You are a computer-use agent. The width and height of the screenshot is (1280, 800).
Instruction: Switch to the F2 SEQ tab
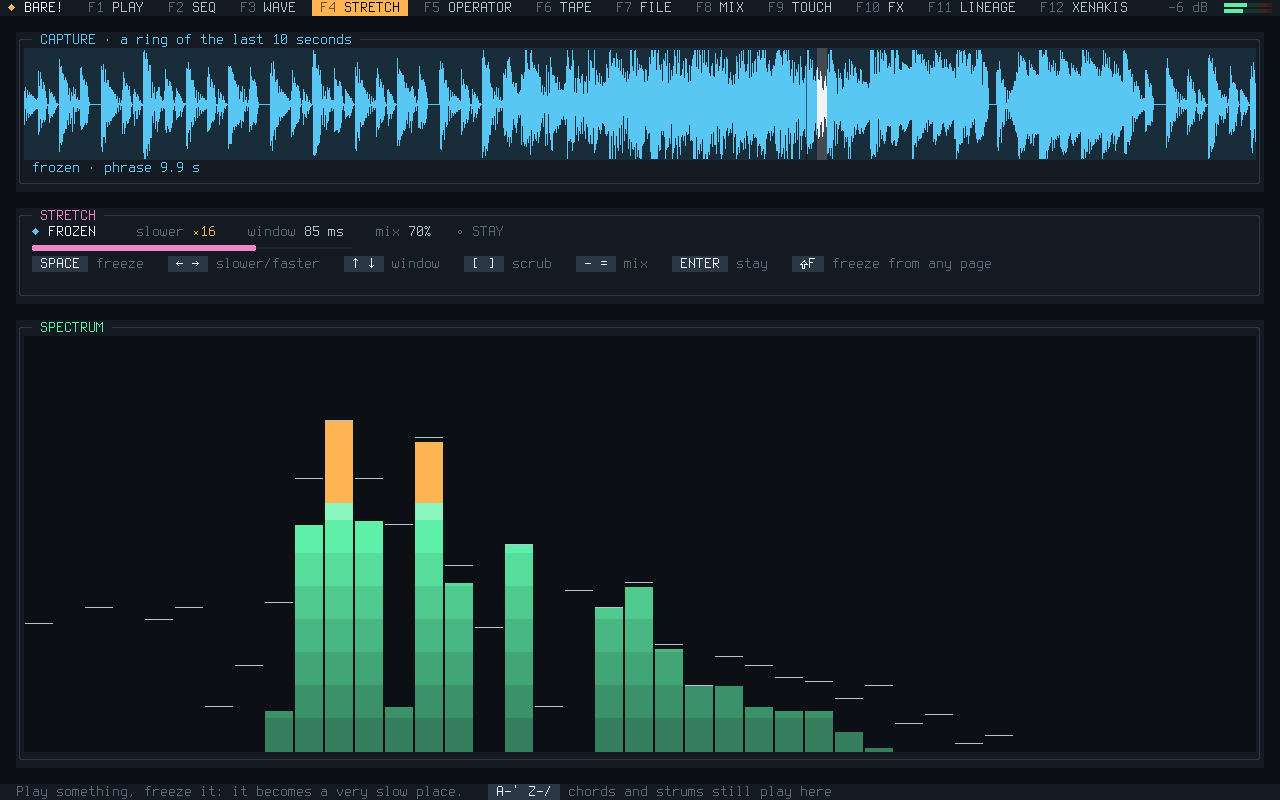[192, 7]
